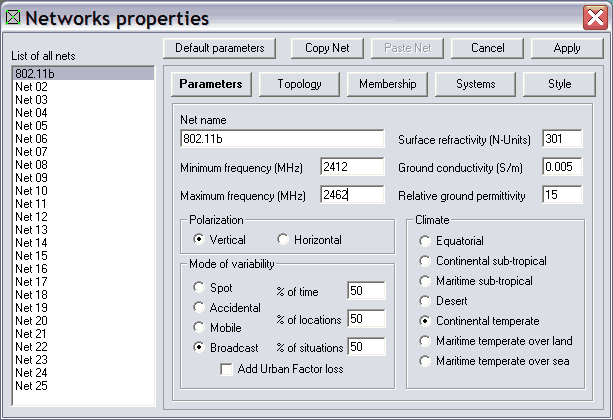Viewport: 613px width, 420px height.
Task: Apply the network settings
Action: pyautogui.click(x=567, y=48)
